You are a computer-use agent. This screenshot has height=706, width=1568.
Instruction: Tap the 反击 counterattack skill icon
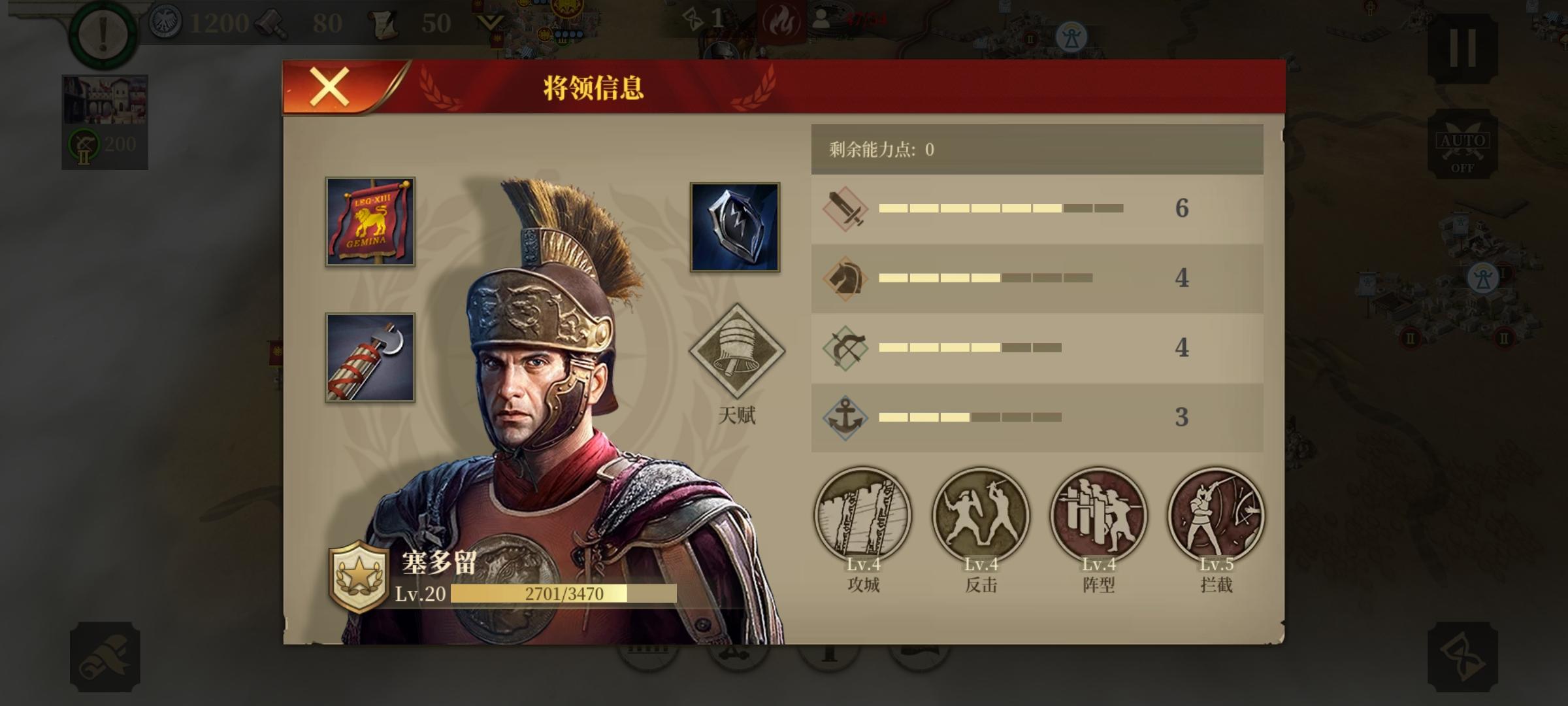(x=981, y=515)
